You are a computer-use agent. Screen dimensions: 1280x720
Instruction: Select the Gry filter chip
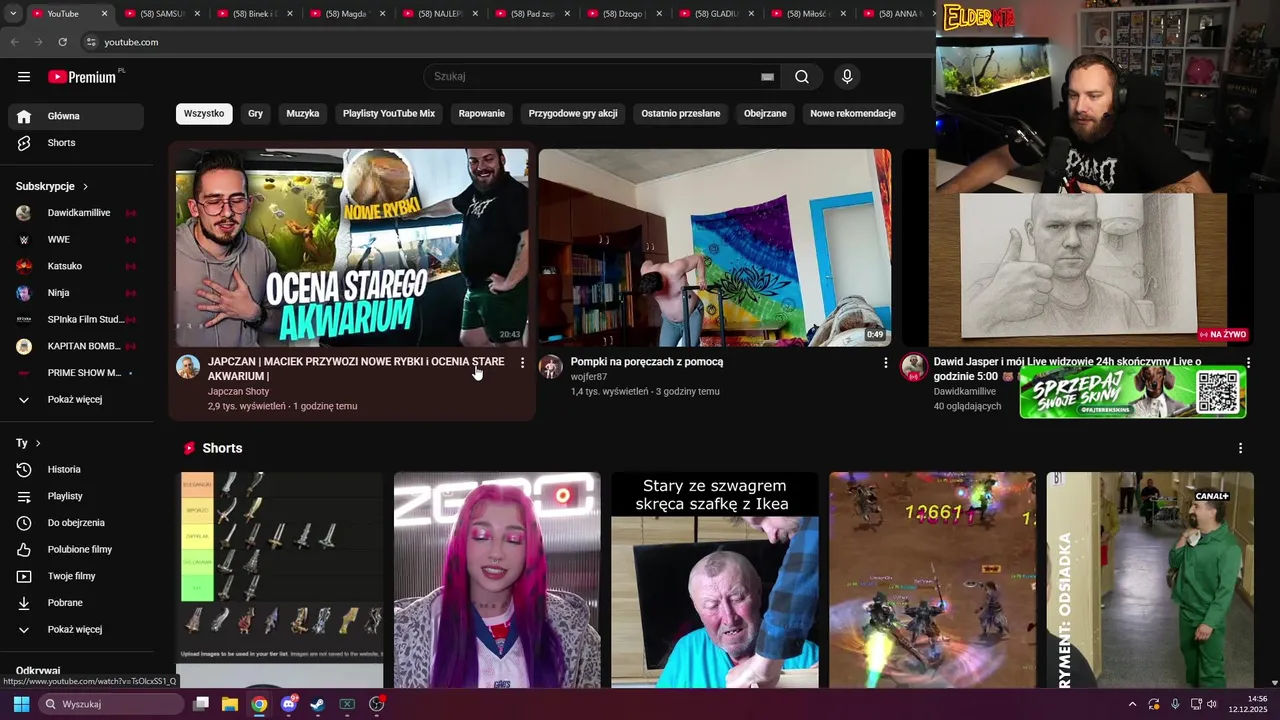tap(255, 114)
